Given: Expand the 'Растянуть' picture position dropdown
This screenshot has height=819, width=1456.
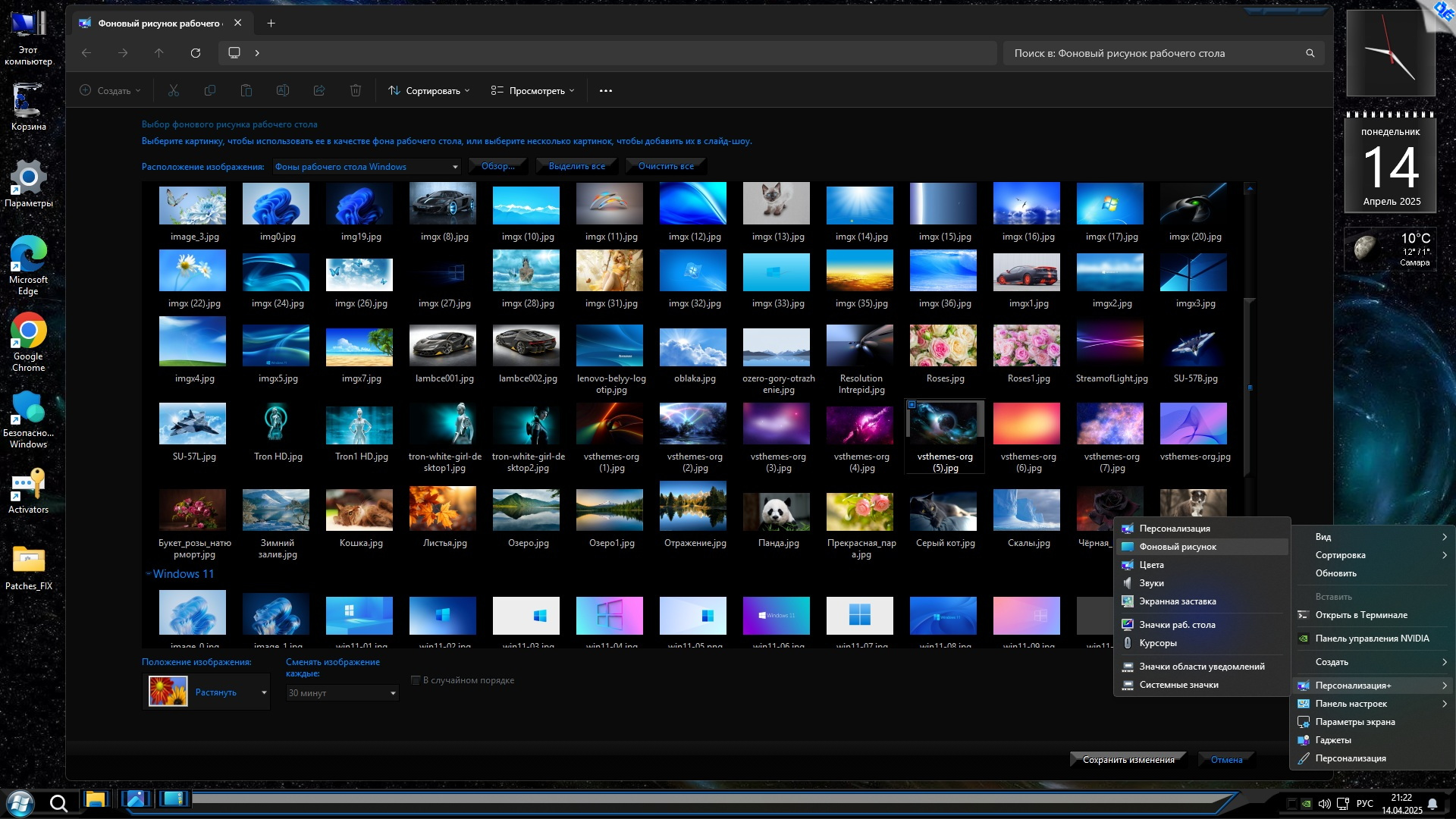Looking at the screenshot, I should pos(264,692).
